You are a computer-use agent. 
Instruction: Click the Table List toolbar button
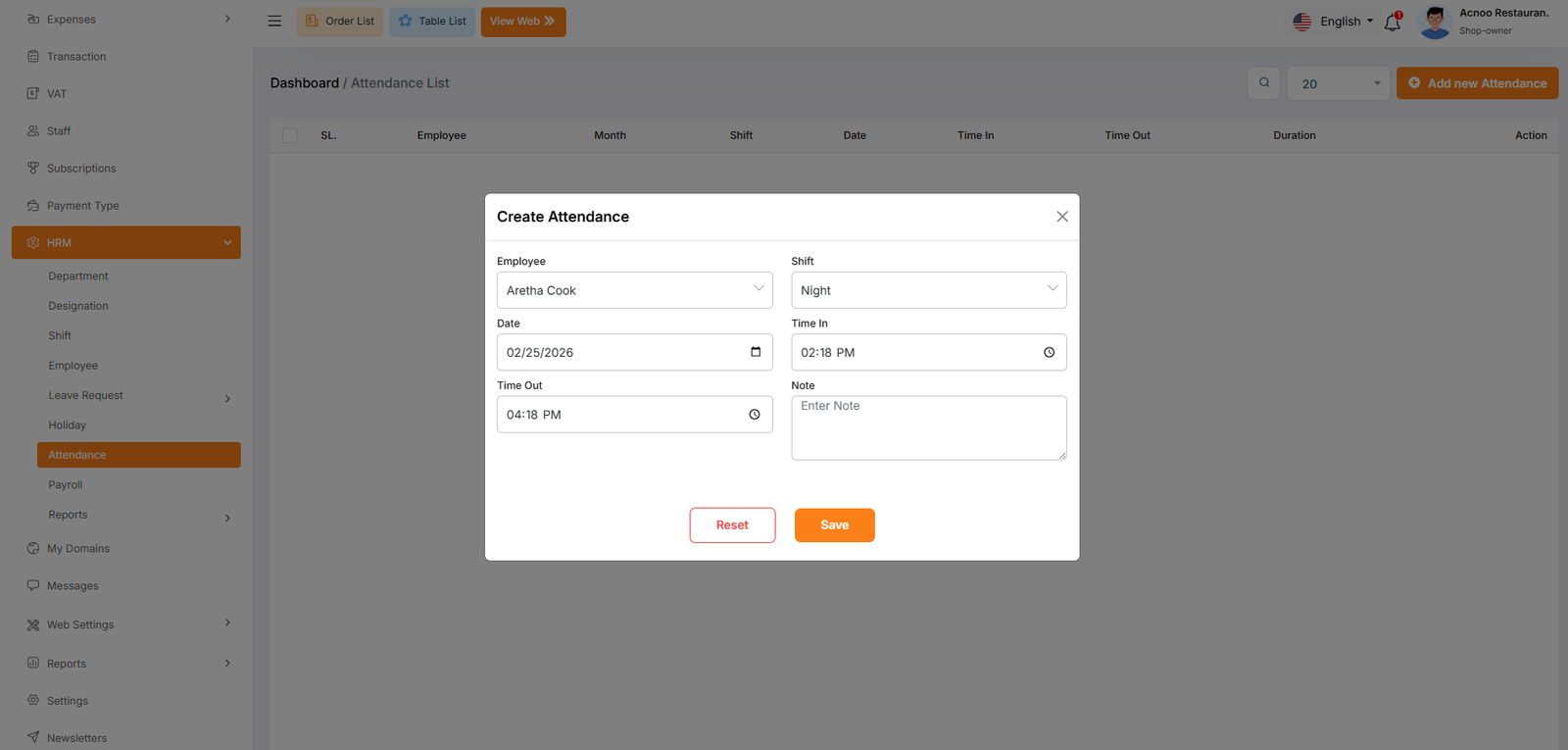pyautogui.click(x=432, y=22)
